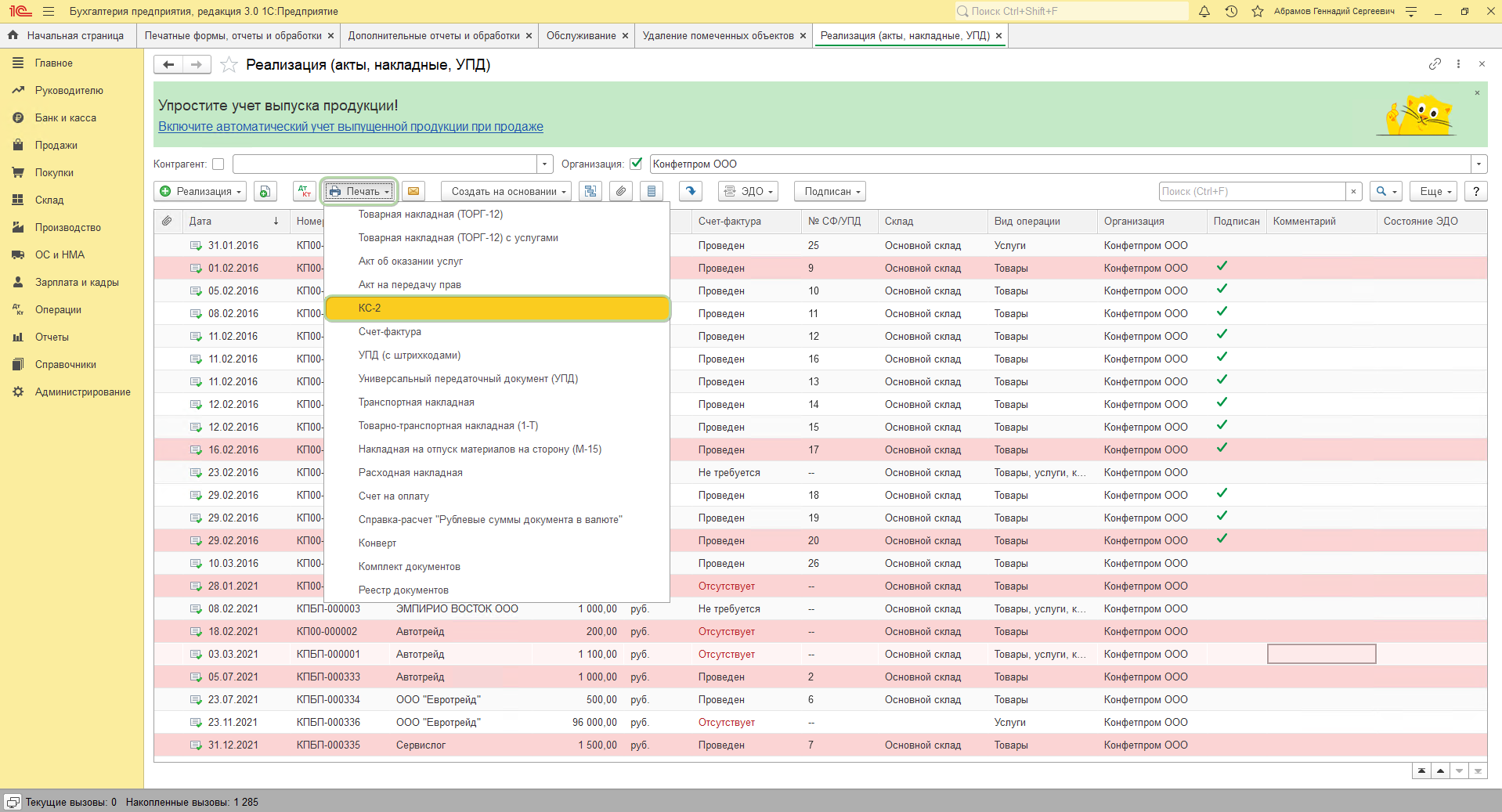The height and width of the screenshot is (812, 1502).
Task: Switch to the Обслуживание tab
Action: [581, 36]
